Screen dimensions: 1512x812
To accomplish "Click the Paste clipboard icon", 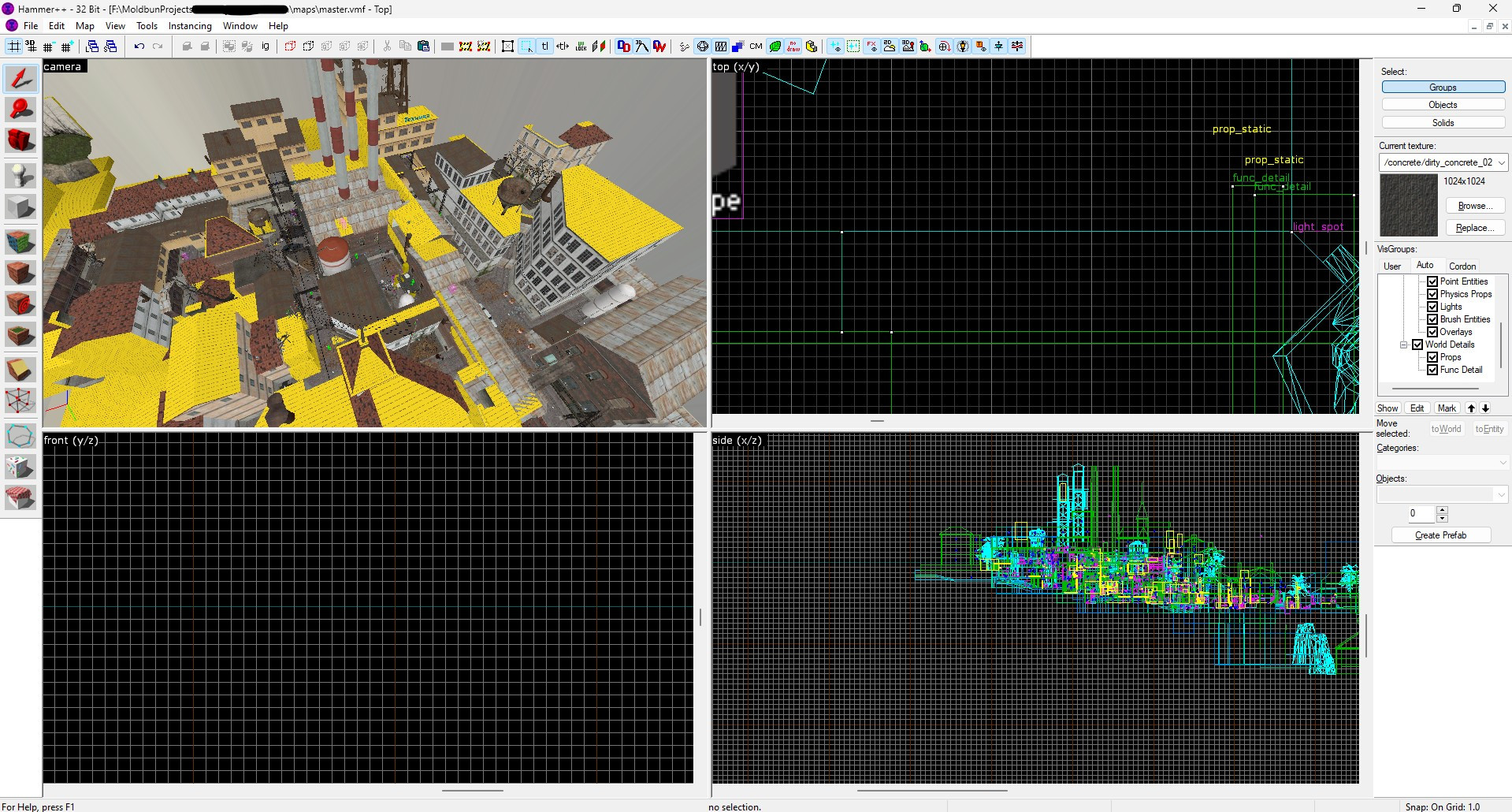I will 423,47.
